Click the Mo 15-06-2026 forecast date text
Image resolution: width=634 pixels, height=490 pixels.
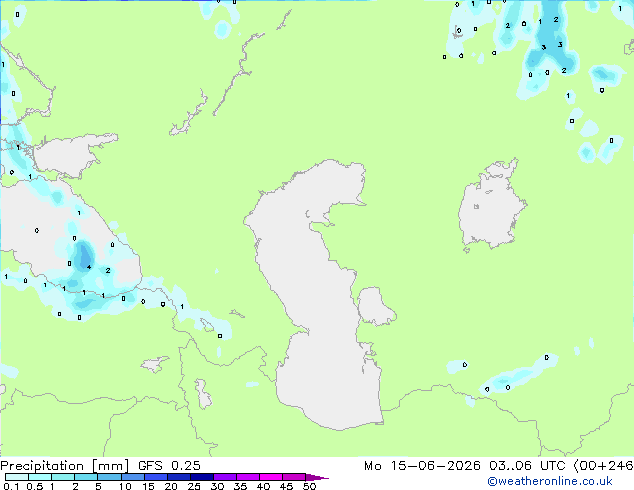click(422, 466)
